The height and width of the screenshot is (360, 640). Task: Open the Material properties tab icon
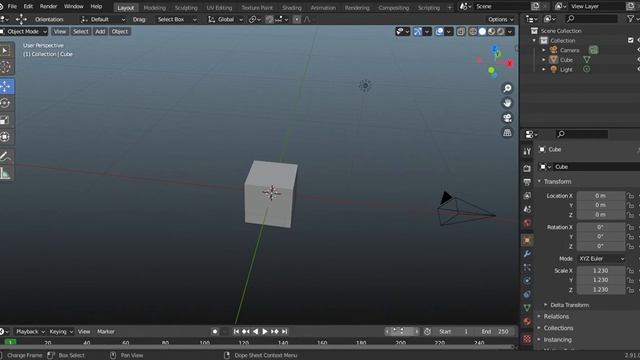click(x=527, y=321)
